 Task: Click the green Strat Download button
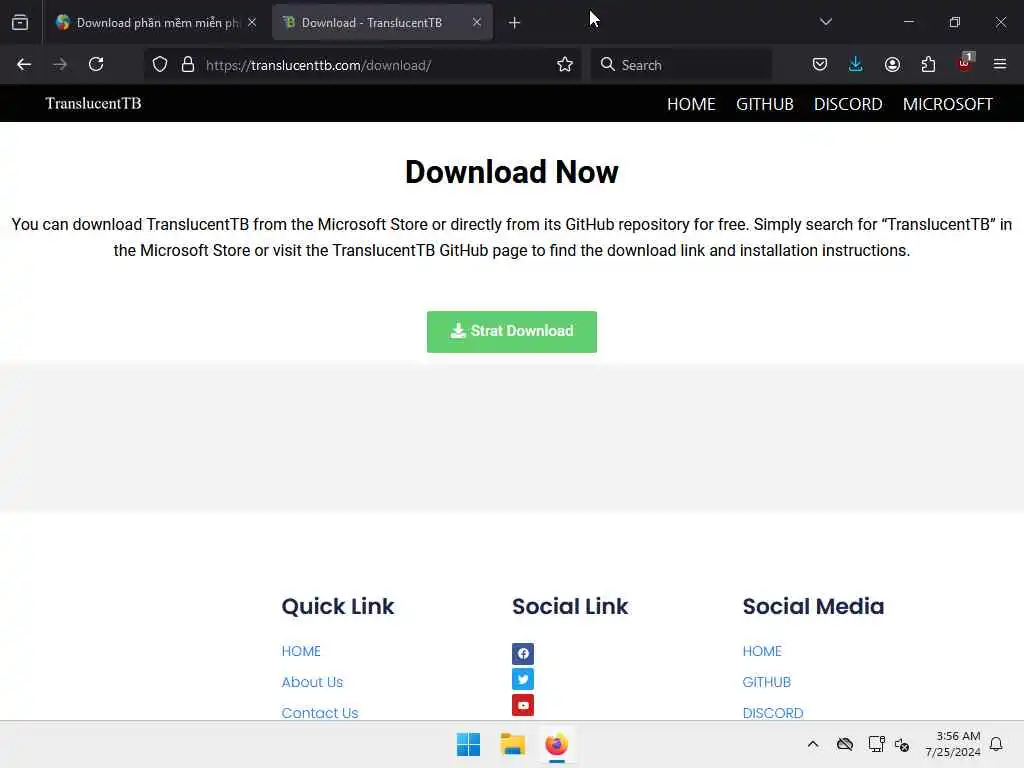click(x=512, y=332)
